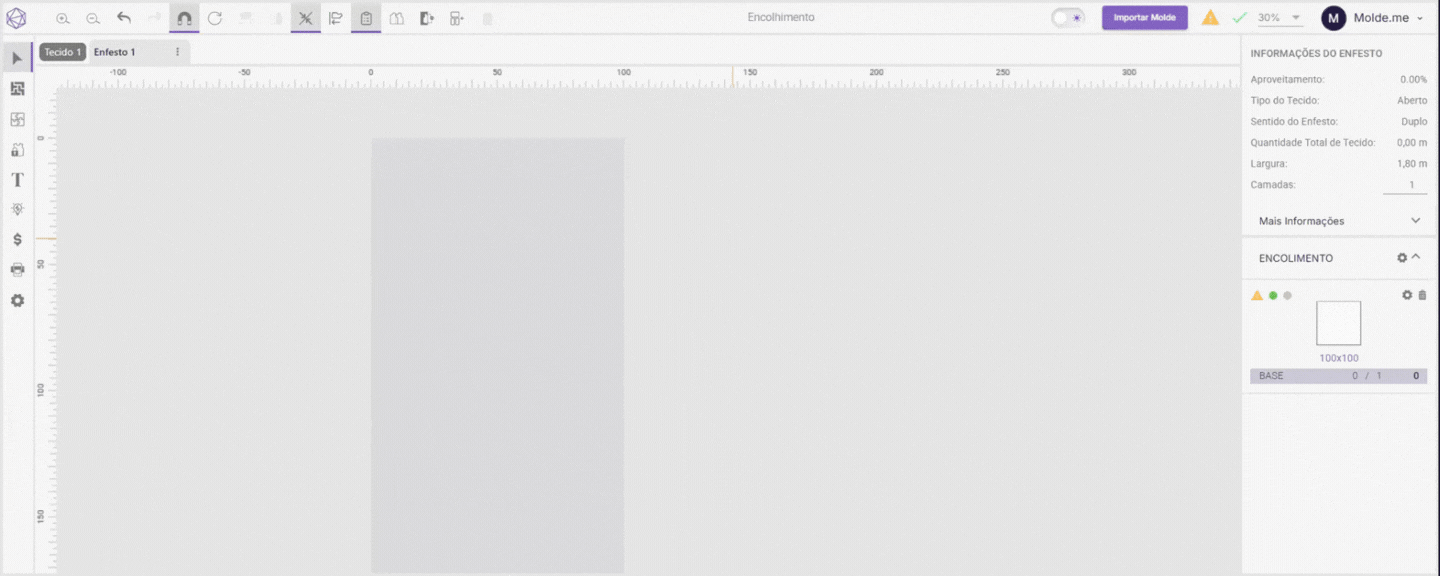The image size is (1440, 576).
Task: Switch the light/dark theme toggle
Action: coord(1068,18)
